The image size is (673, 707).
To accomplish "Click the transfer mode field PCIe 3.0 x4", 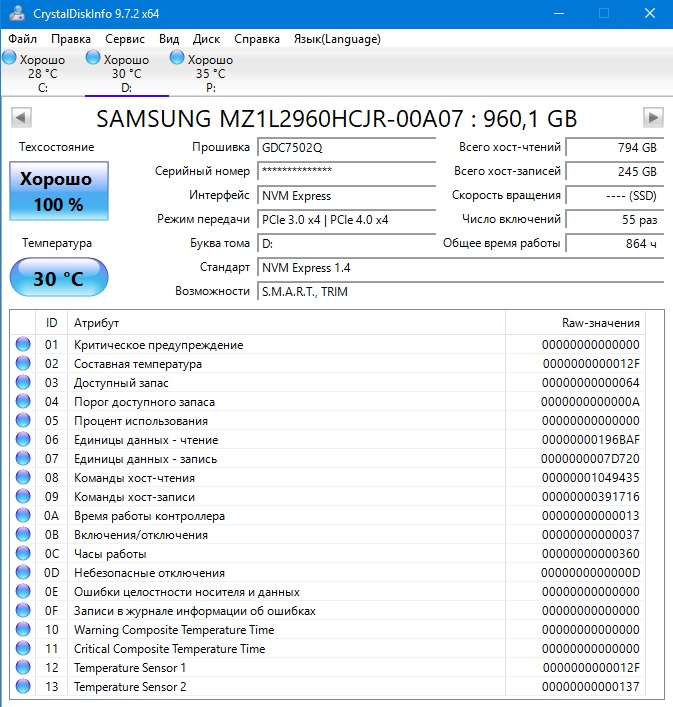I will pos(347,220).
